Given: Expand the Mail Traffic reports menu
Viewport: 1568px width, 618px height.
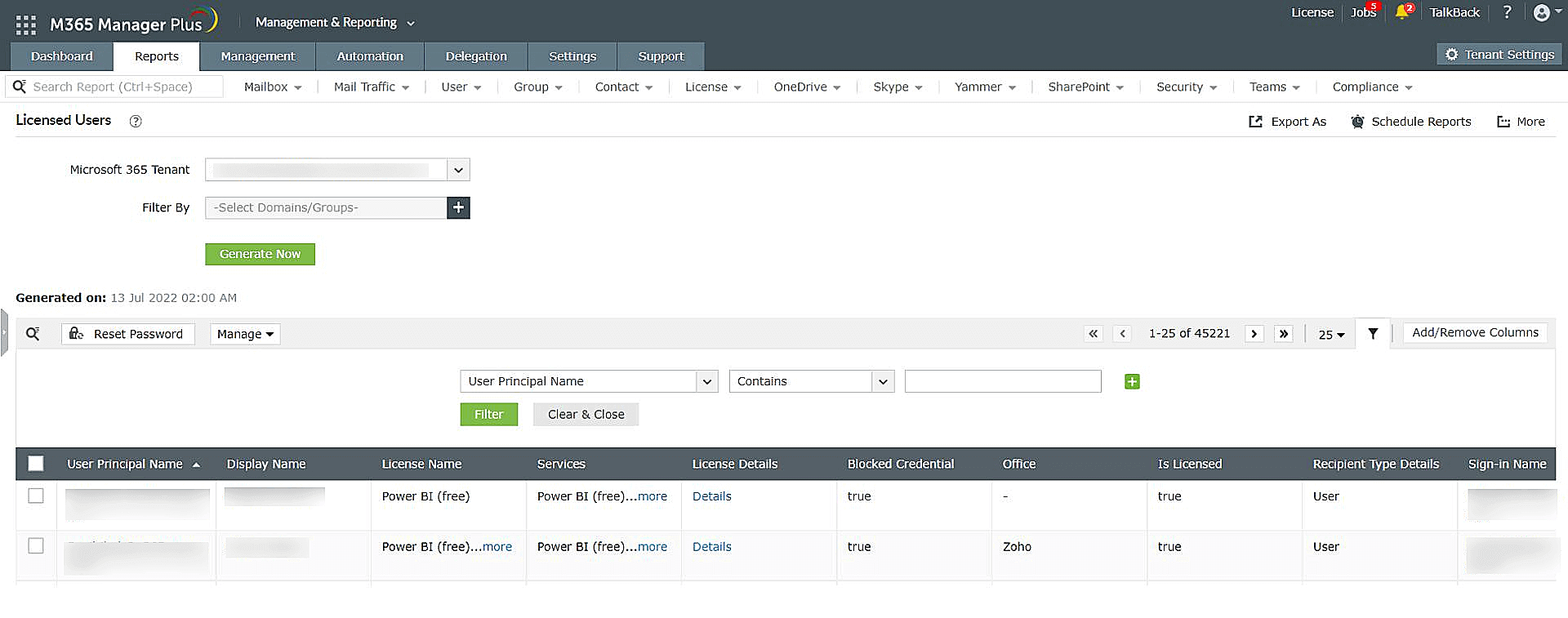Looking at the screenshot, I should [372, 87].
